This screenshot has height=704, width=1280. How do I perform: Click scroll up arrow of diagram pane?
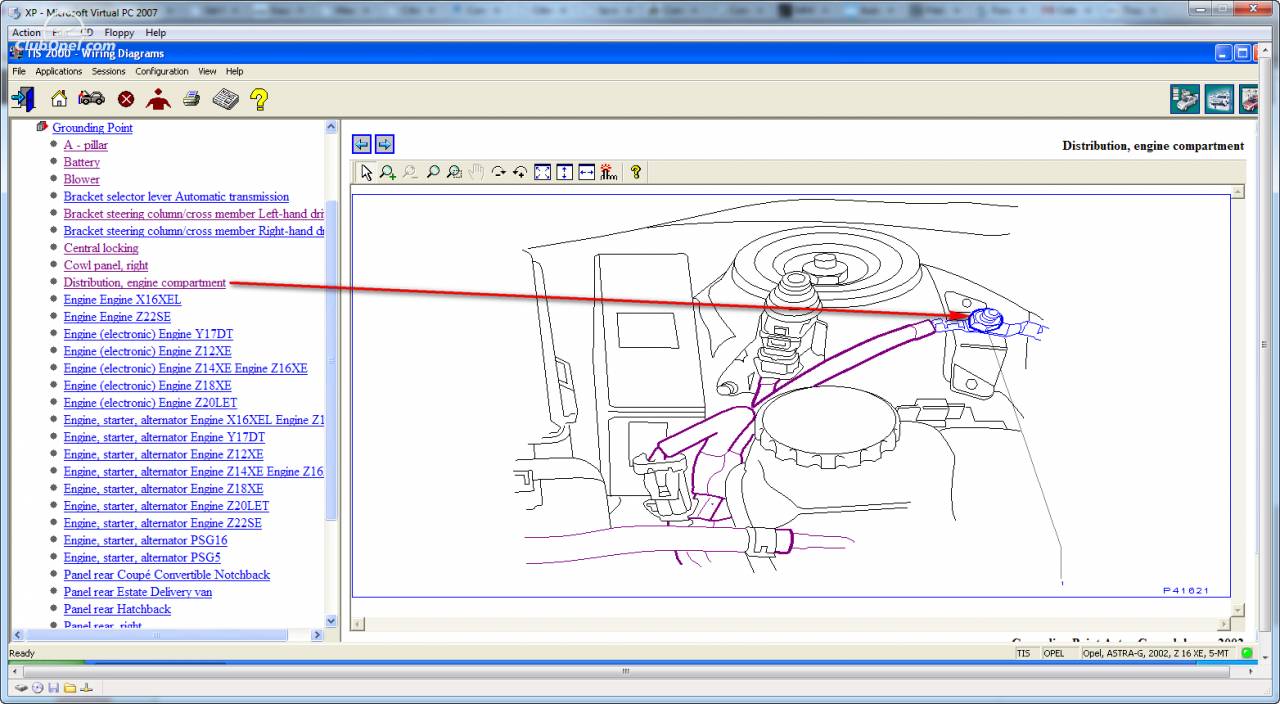pos(1238,191)
